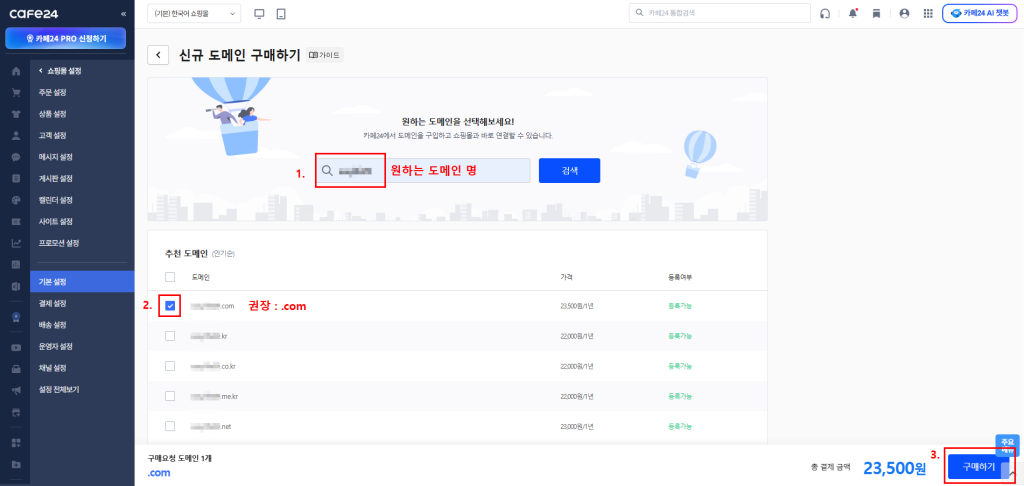Open the shopping cart orders icon

coord(16,93)
